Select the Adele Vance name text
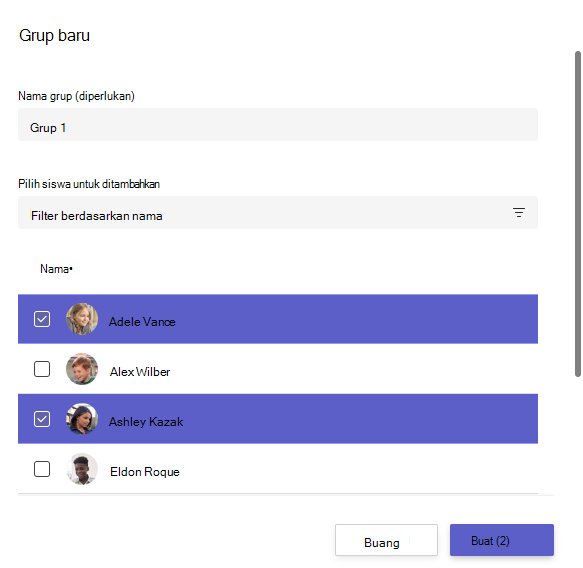The width and height of the screenshot is (583, 568). coord(142,322)
